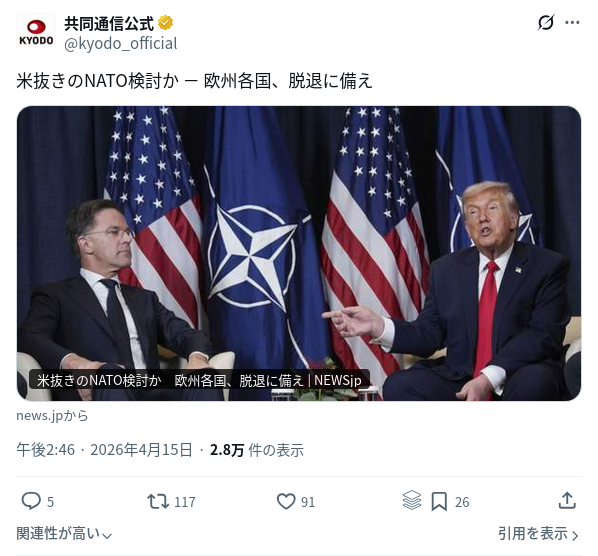The width and height of the screenshot is (598, 556).
Task: Click the gold verified badge
Action: coord(165,23)
